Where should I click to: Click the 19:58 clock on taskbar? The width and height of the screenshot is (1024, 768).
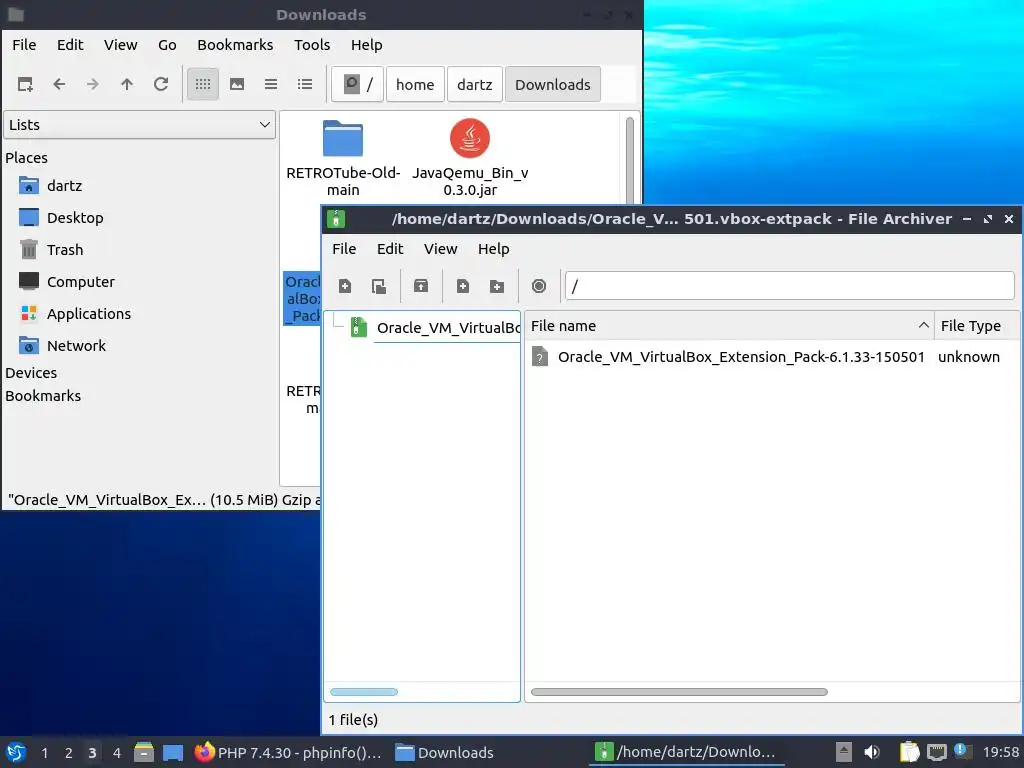[x=1001, y=752]
